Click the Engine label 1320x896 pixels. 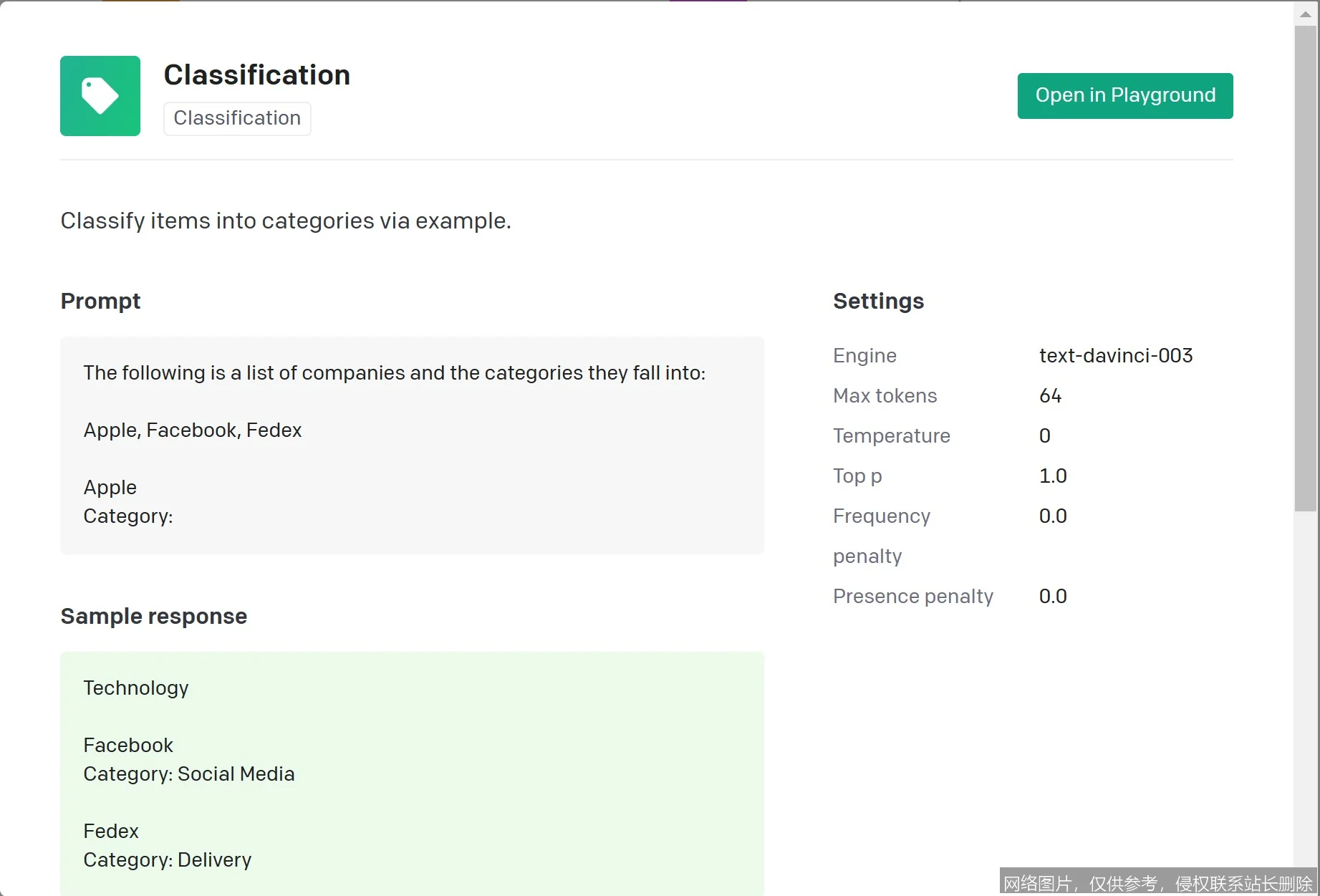pos(864,356)
